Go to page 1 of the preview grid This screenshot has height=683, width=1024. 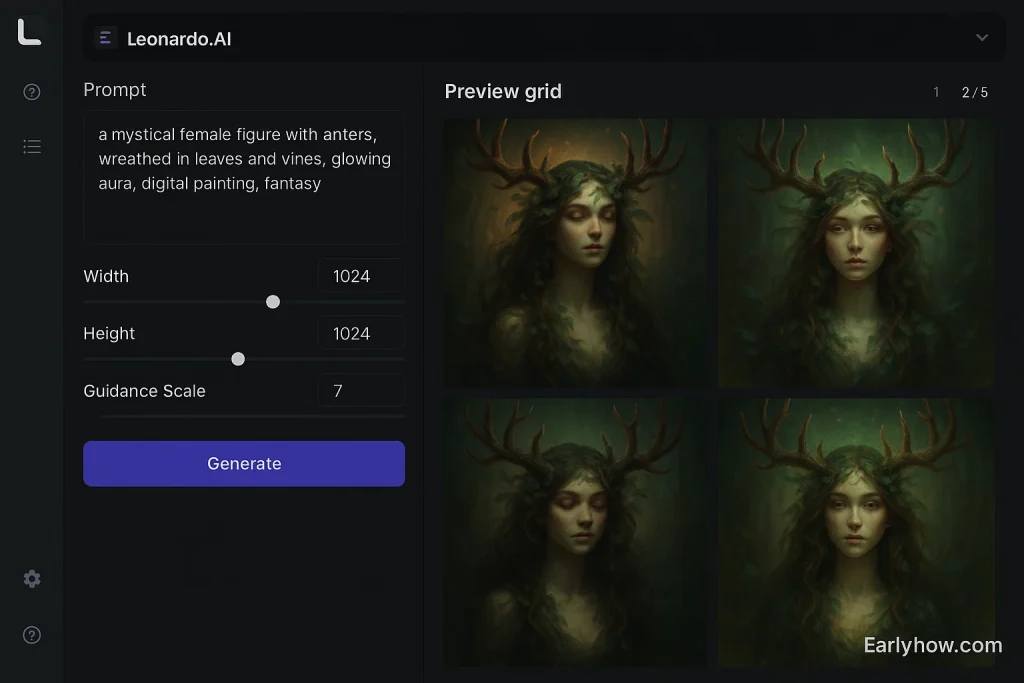pyautogui.click(x=936, y=92)
